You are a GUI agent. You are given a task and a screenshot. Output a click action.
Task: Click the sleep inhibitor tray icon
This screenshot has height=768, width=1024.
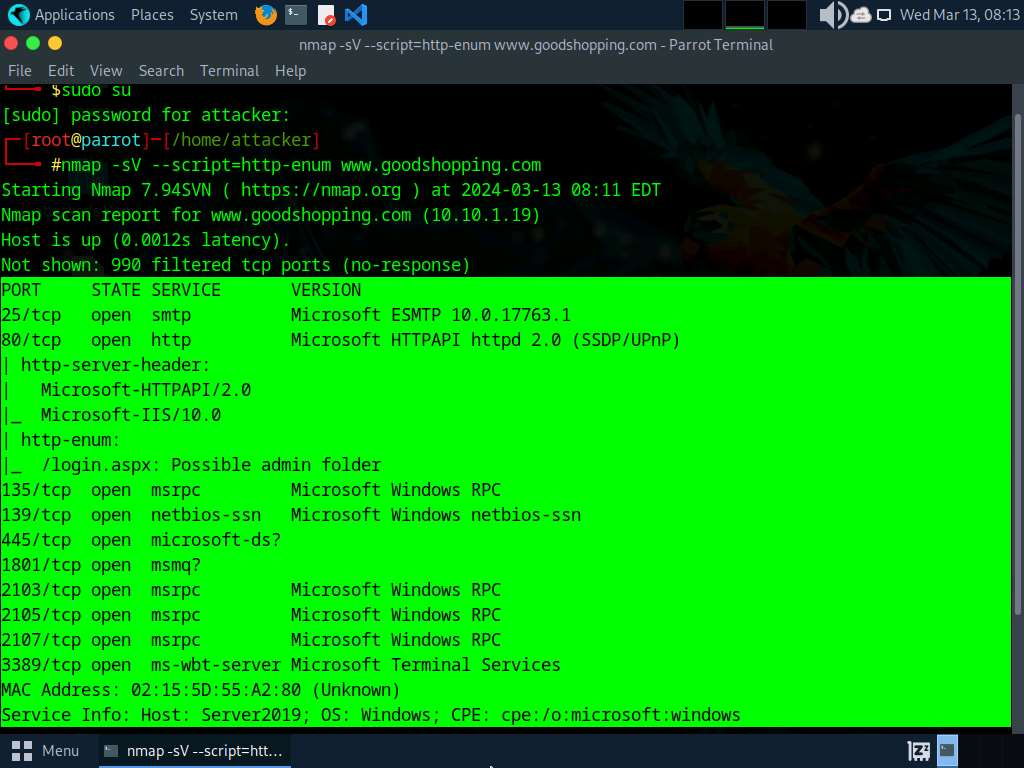[918, 750]
